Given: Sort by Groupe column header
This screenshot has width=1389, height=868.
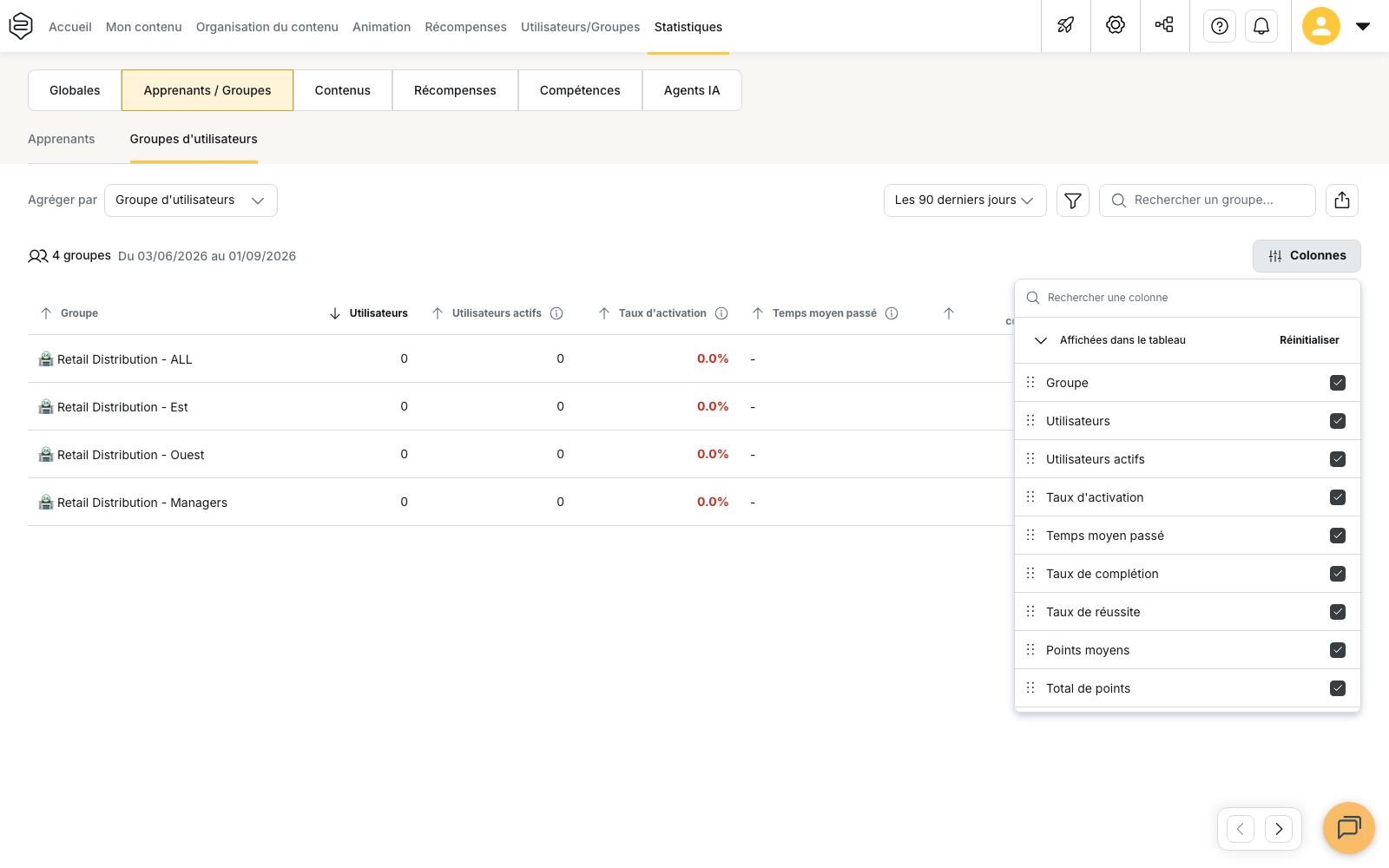Looking at the screenshot, I should 69,313.
